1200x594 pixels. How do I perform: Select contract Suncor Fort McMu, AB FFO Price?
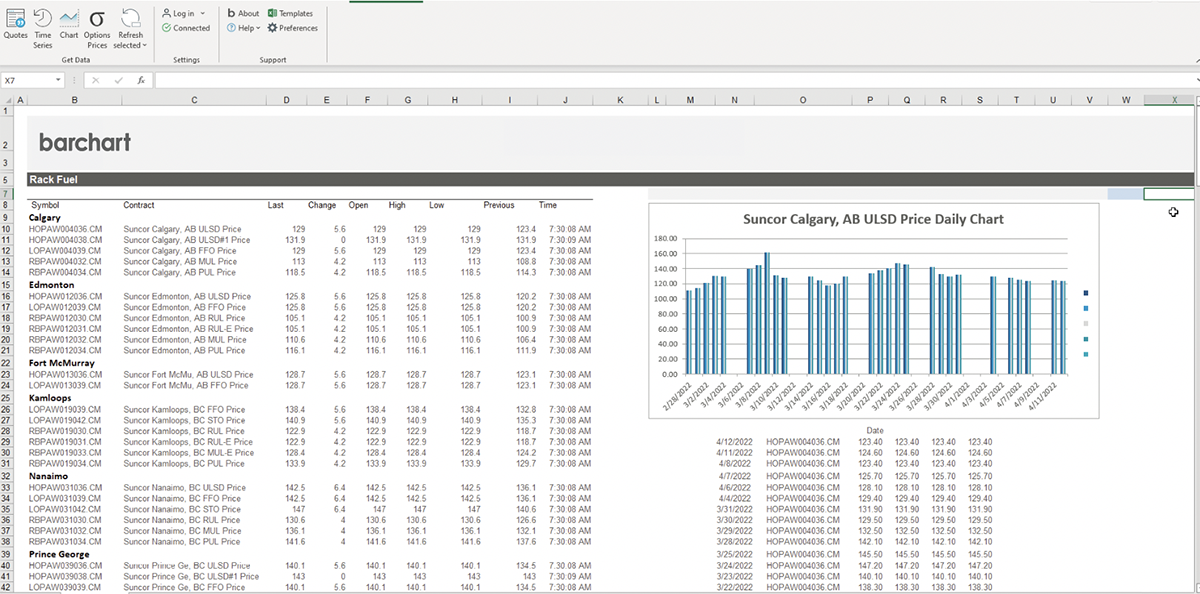coord(186,386)
